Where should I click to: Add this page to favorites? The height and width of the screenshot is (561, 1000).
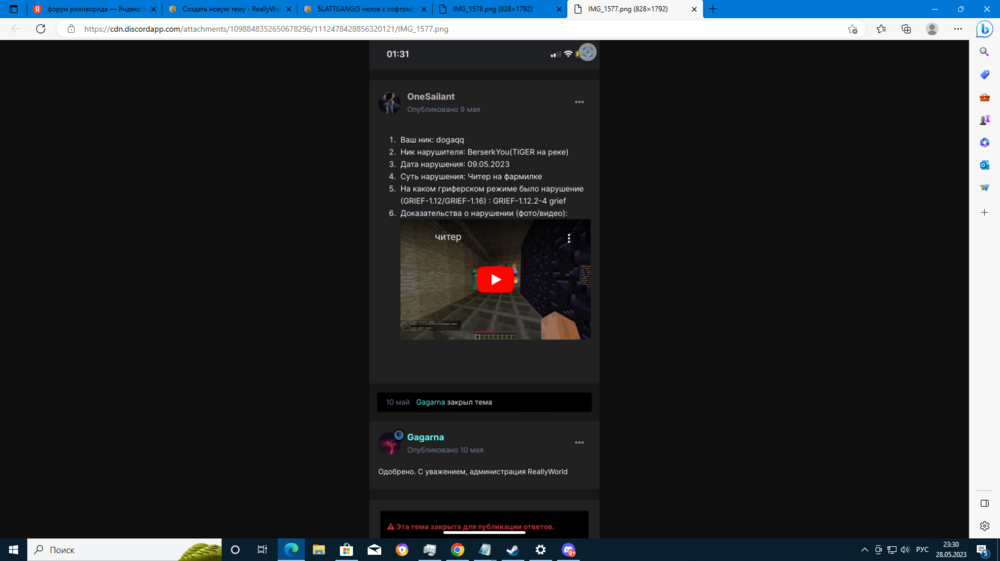coord(853,29)
